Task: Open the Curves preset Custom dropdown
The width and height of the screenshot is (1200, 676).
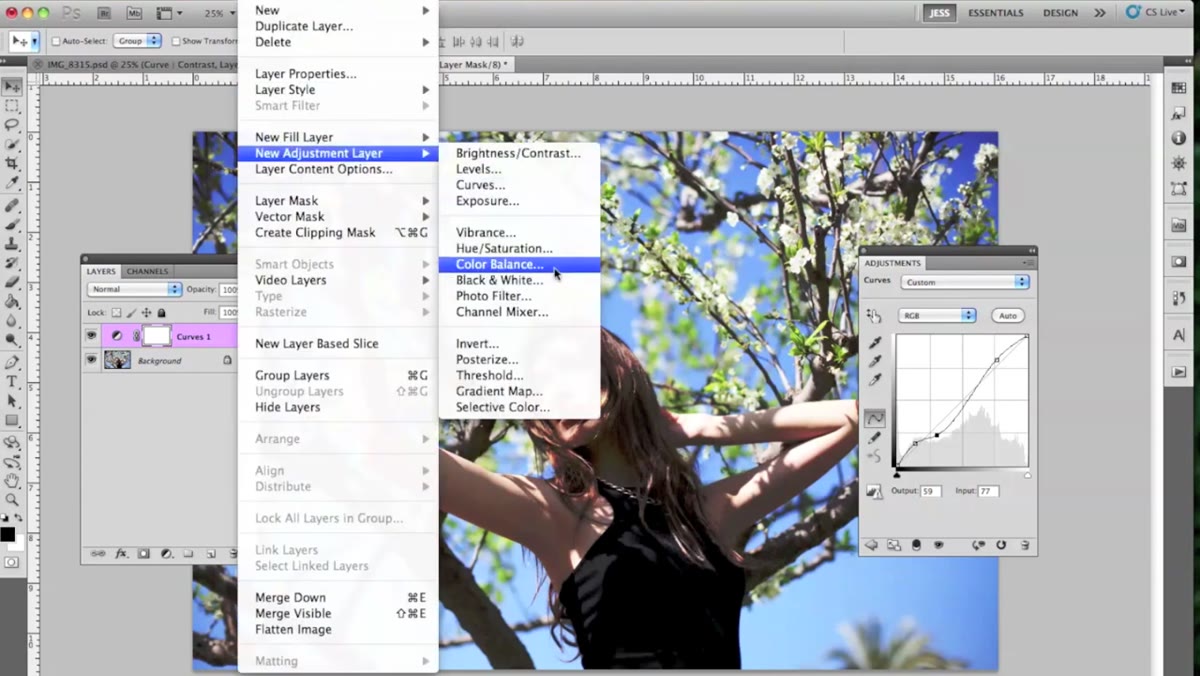Action: point(965,282)
